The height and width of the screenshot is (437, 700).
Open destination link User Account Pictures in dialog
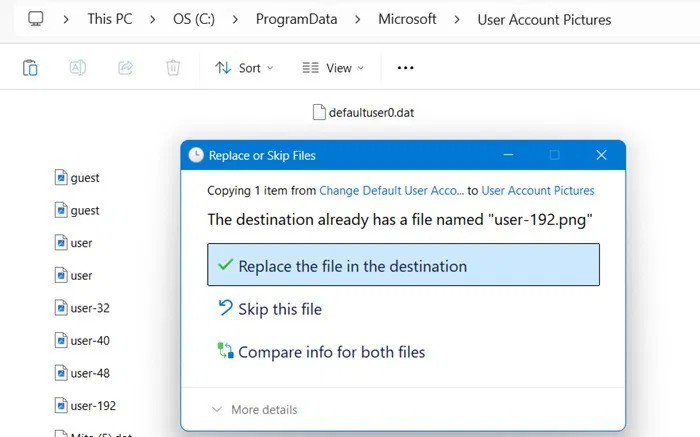(x=538, y=191)
